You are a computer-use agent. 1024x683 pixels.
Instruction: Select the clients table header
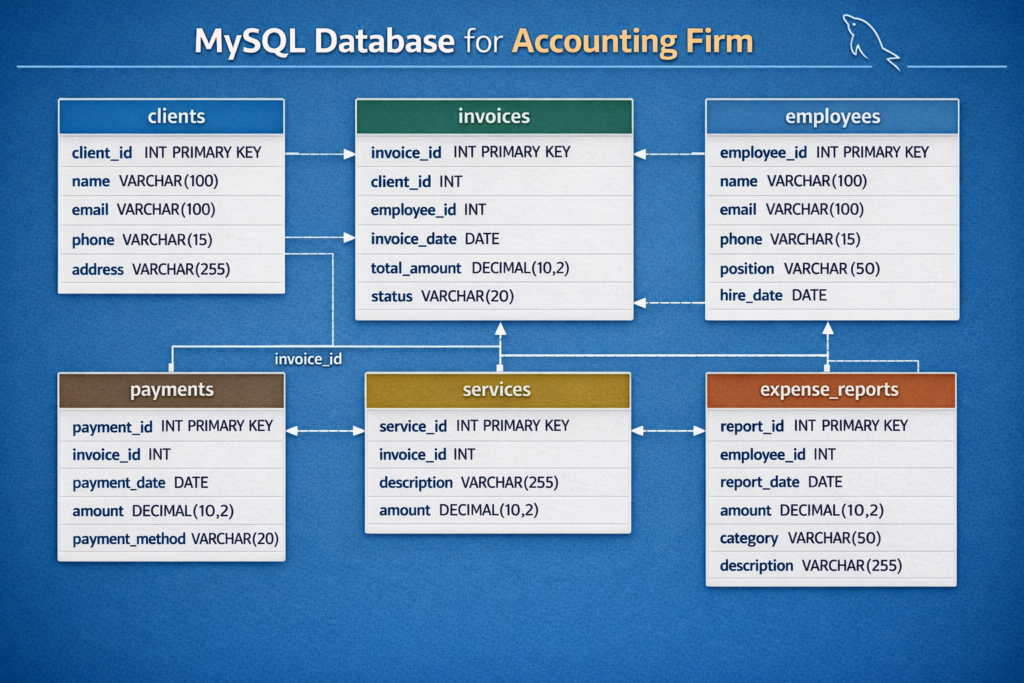[171, 116]
